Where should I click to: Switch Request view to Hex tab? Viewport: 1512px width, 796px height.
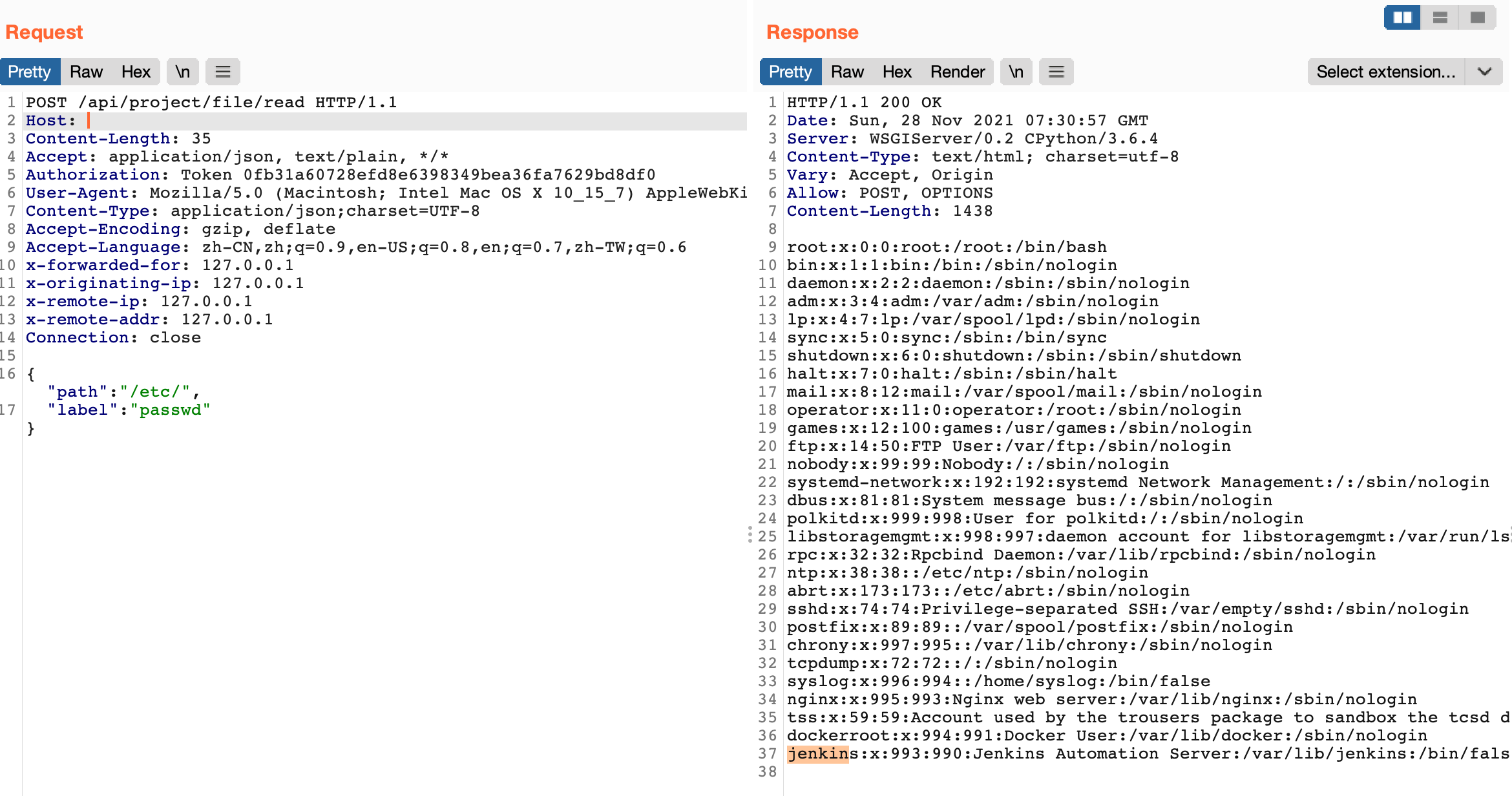pos(136,72)
